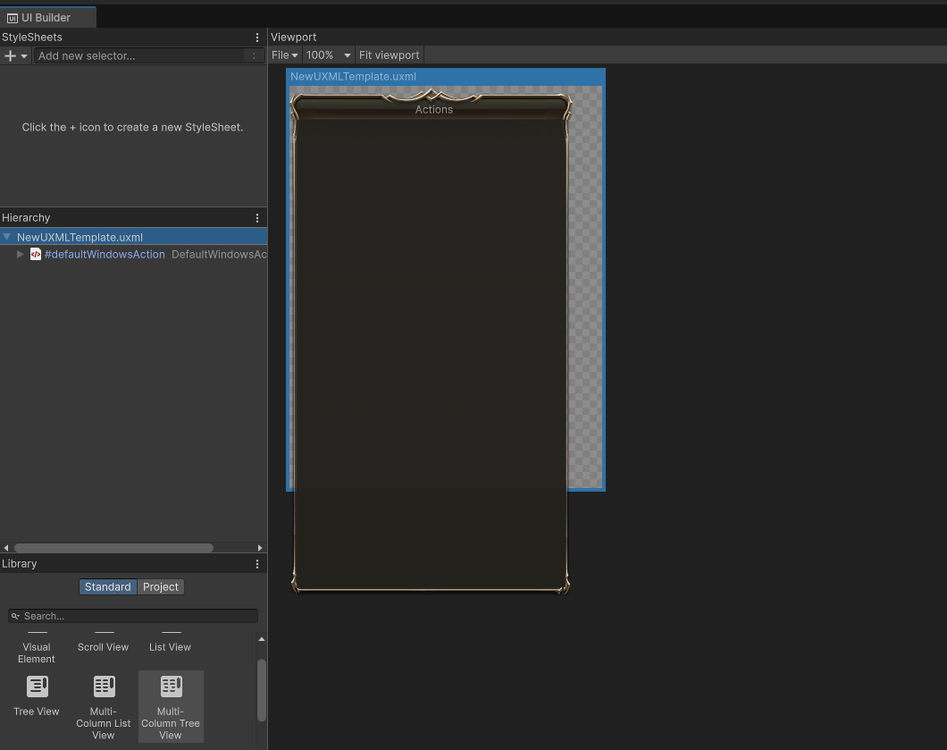The image size is (947, 750).
Task: Select the Tree View library icon
Action: [x=37, y=687]
